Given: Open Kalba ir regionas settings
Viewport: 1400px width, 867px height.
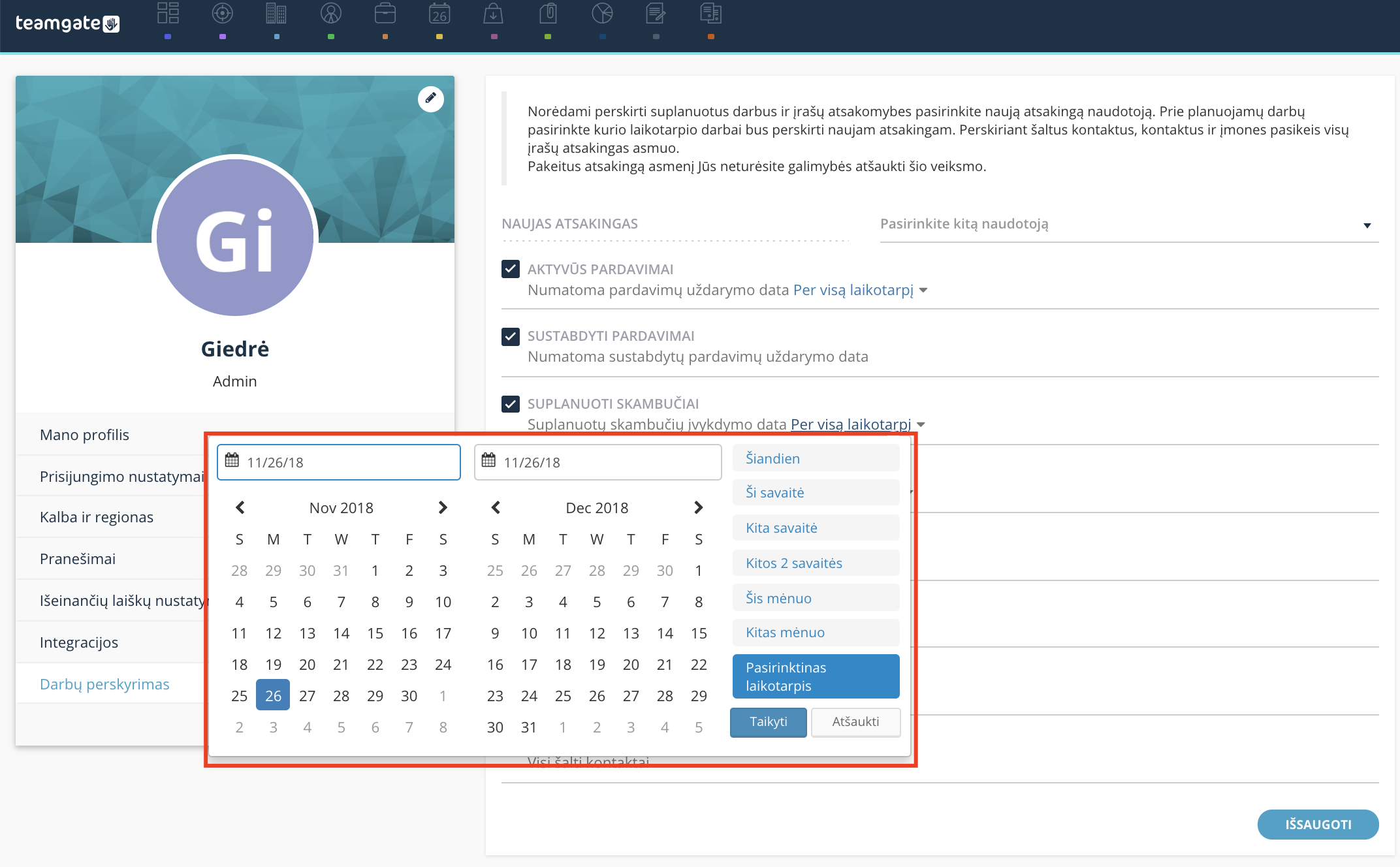Looking at the screenshot, I should [97, 517].
